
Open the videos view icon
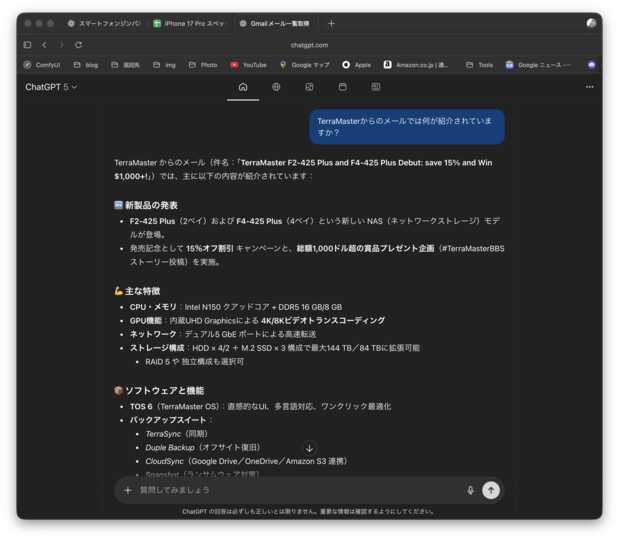tap(343, 87)
